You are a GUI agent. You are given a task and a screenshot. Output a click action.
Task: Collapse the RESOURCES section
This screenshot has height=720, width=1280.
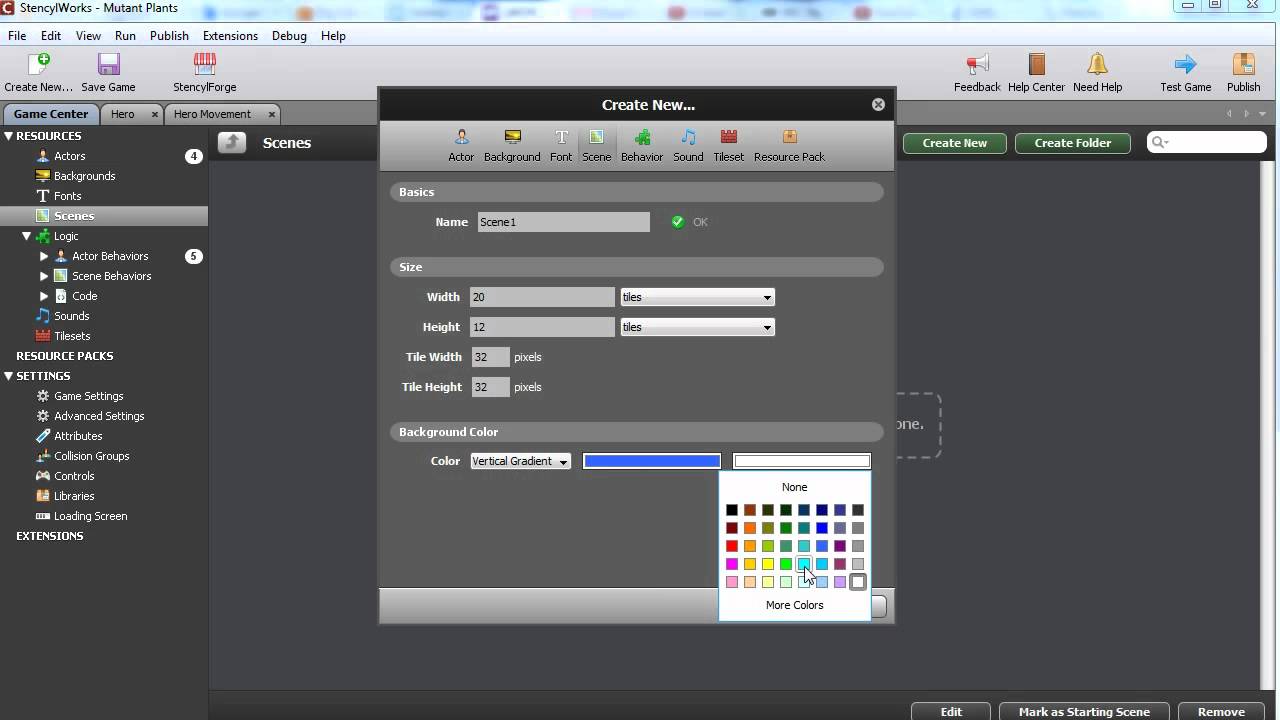(x=9, y=136)
